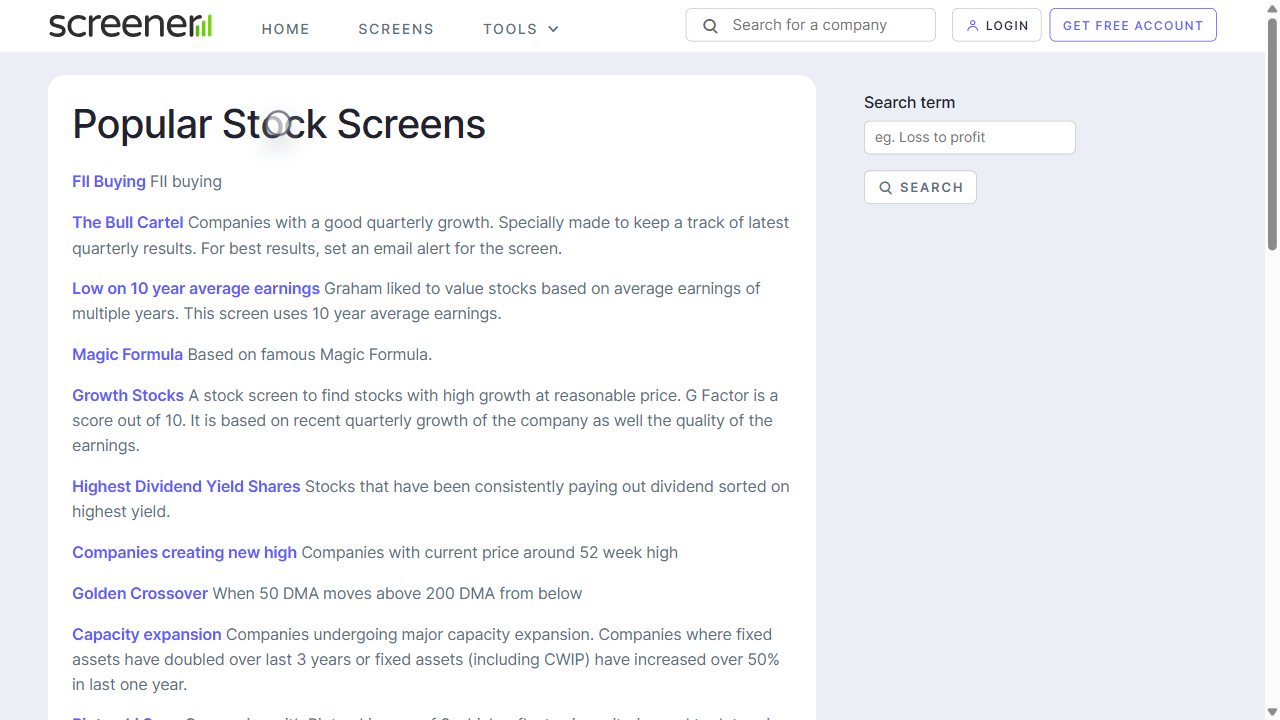Click the Screener logo icon
This screenshot has height=720, width=1280.
coord(203,24)
